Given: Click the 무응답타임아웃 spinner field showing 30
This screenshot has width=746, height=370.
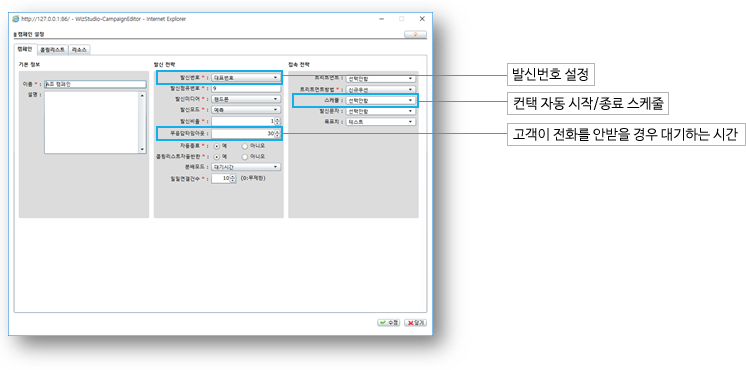Looking at the screenshot, I should 245,134.
